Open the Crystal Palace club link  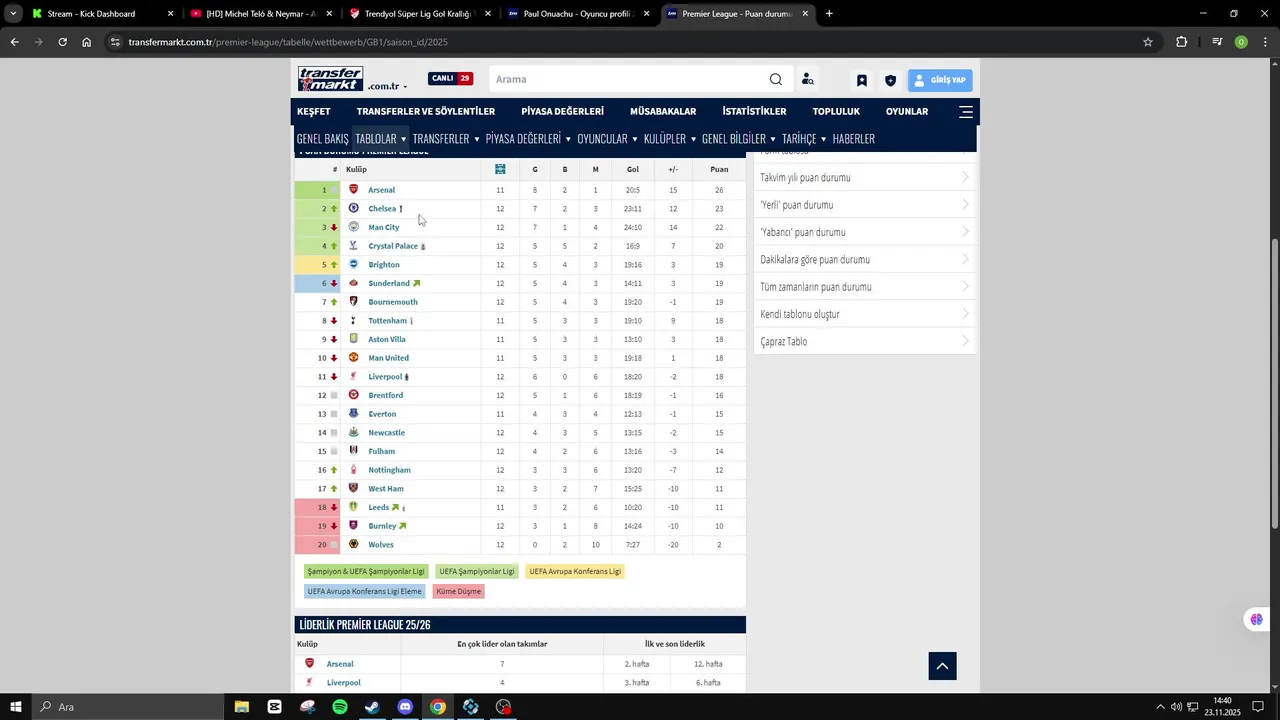[x=393, y=246]
